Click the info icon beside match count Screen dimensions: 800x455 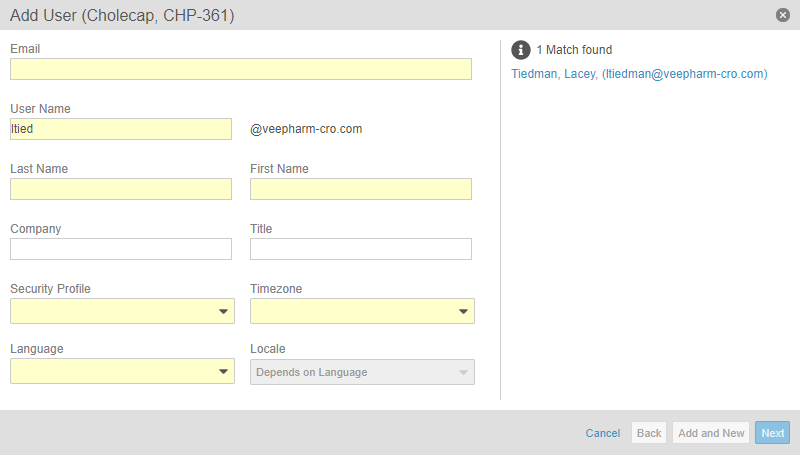point(520,50)
